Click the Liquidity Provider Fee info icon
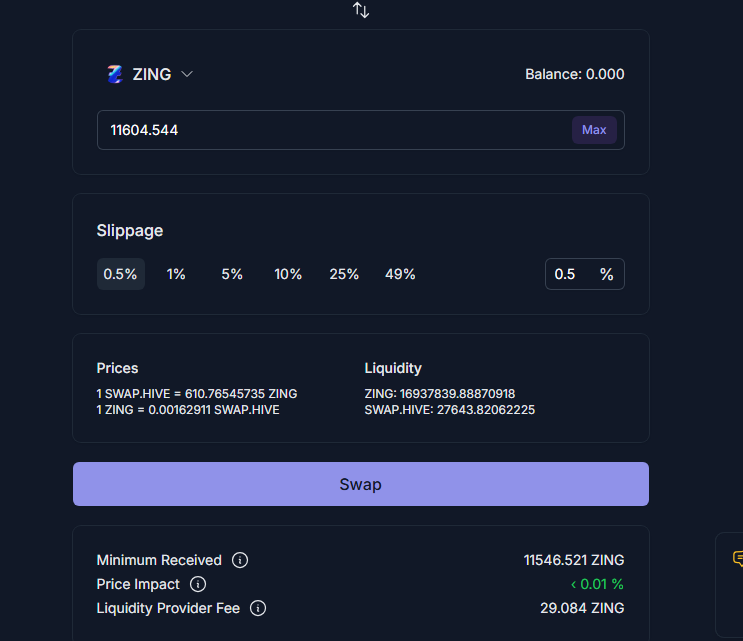Viewport: 743px width, 641px height. point(258,608)
